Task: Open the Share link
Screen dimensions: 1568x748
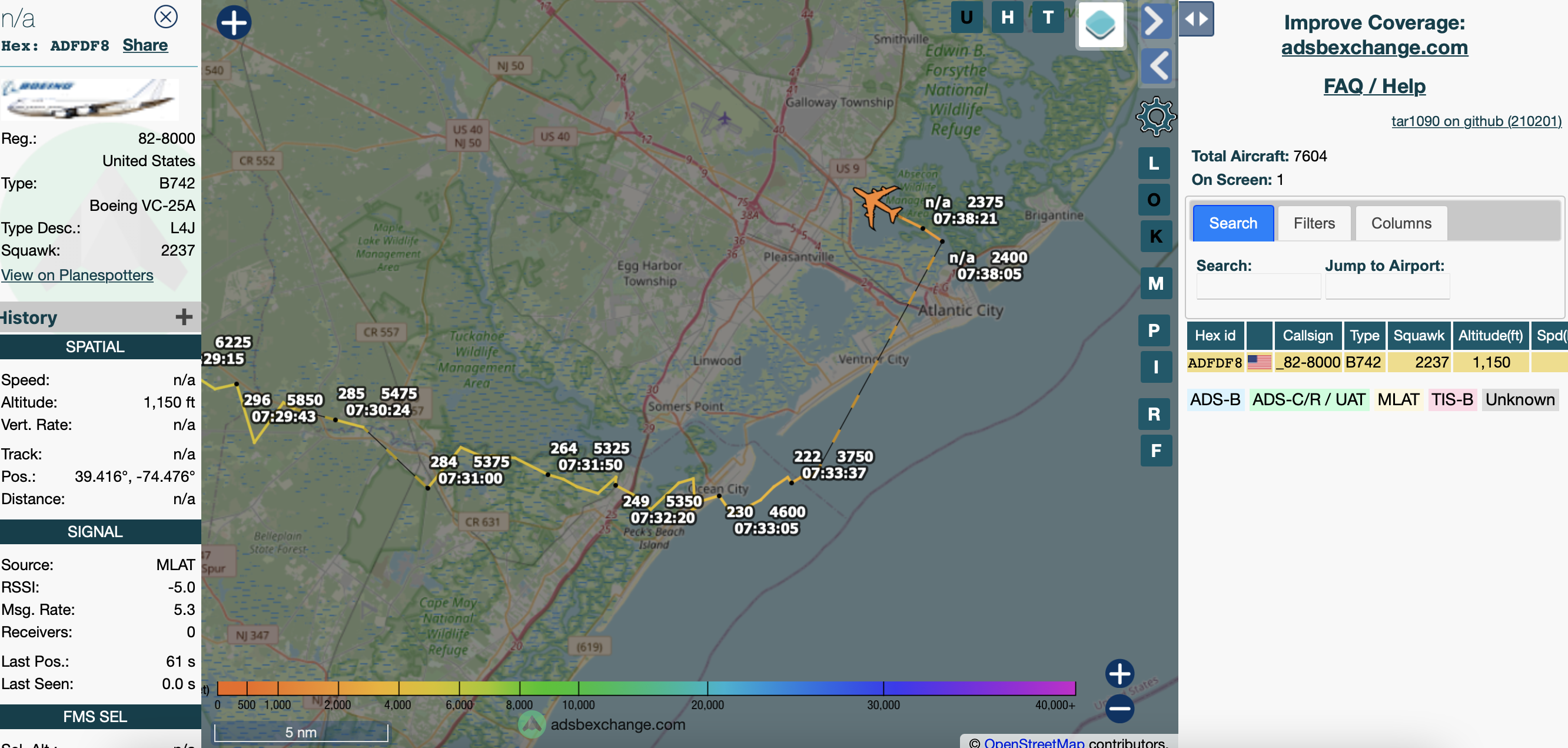Action: [145, 46]
